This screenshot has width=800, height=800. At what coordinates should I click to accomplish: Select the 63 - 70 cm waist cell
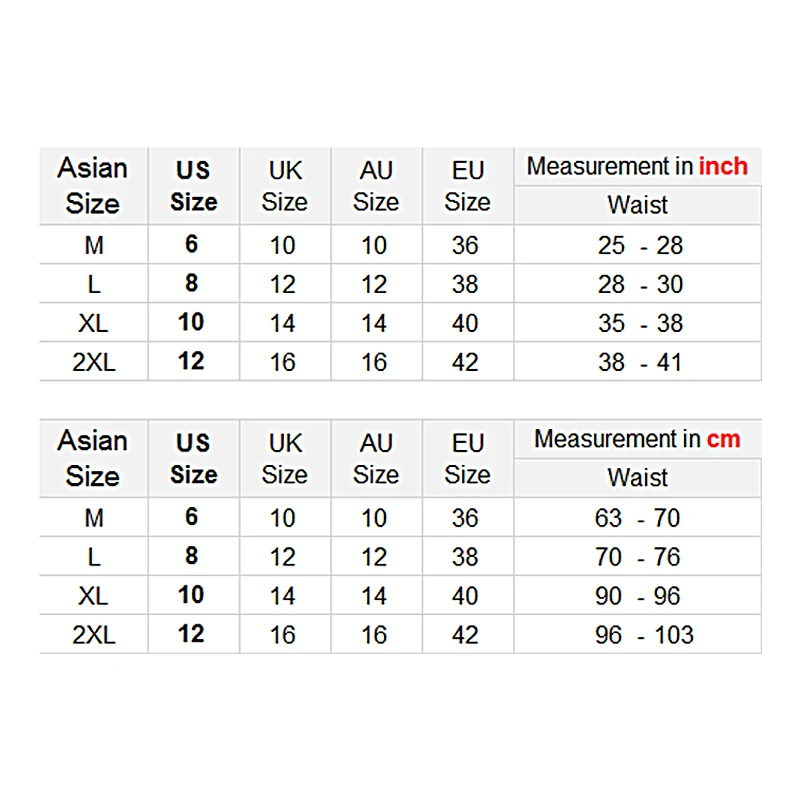click(x=637, y=518)
